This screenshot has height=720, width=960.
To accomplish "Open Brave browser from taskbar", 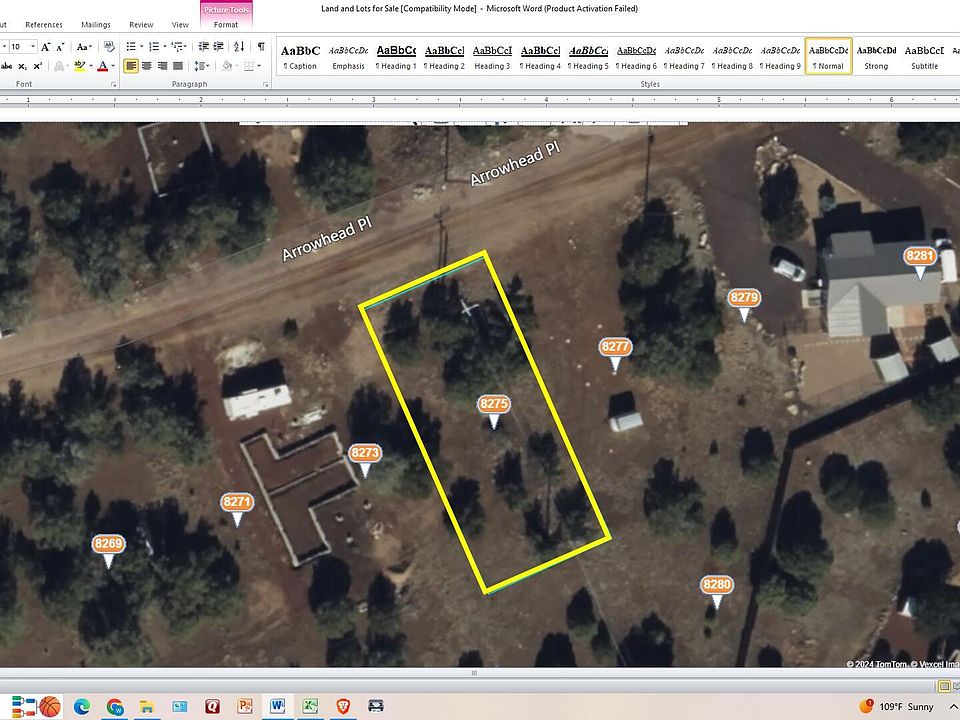I will click(x=343, y=707).
